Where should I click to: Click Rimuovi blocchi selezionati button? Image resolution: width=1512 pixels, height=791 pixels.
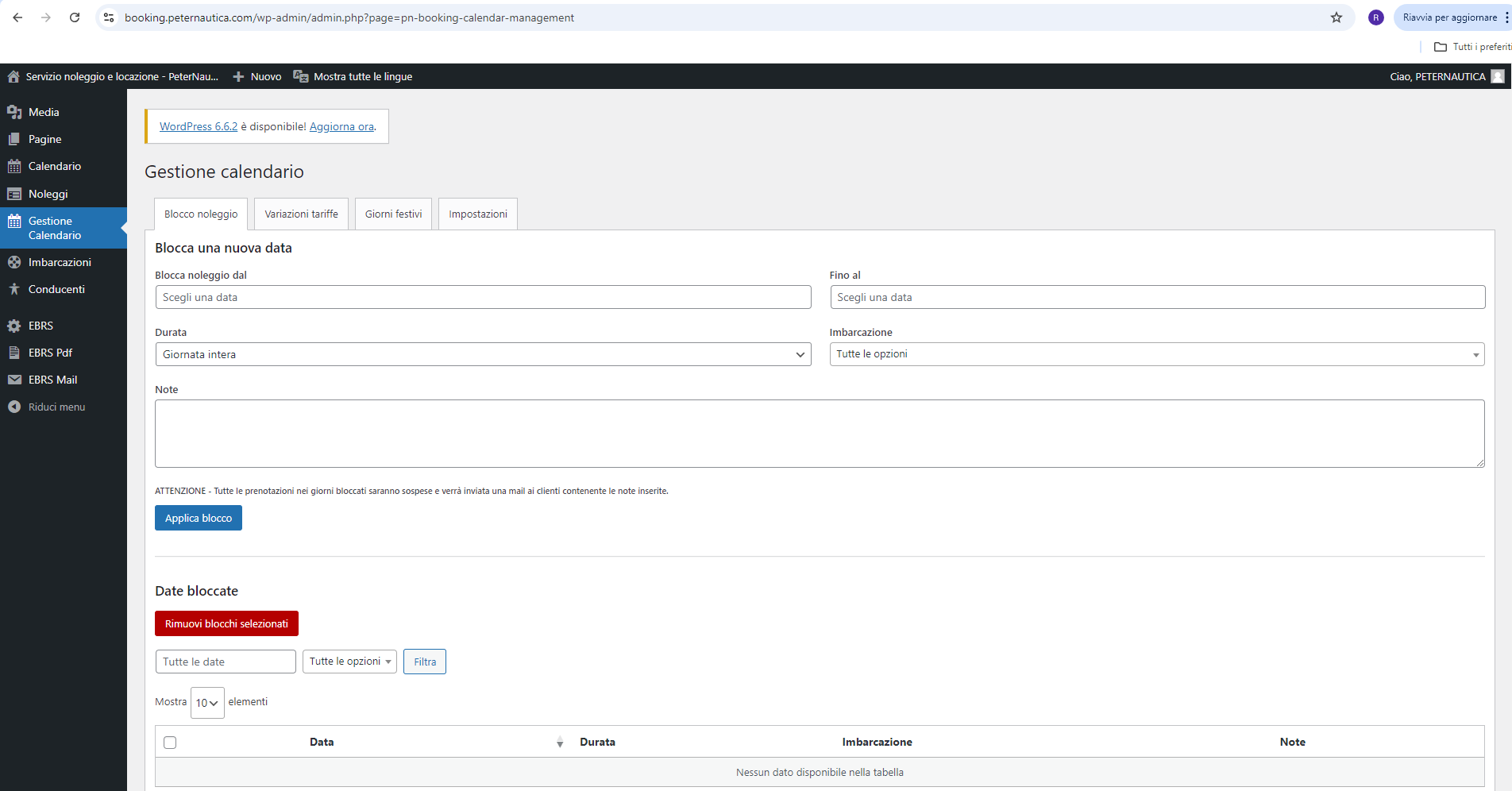[x=226, y=623]
